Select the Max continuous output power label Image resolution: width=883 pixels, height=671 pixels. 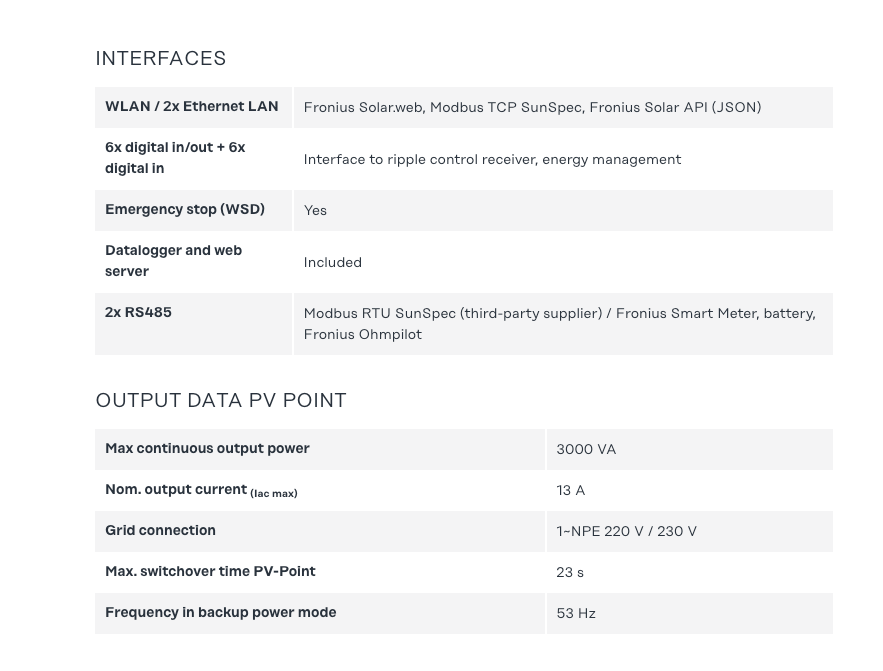pos(207,448)
